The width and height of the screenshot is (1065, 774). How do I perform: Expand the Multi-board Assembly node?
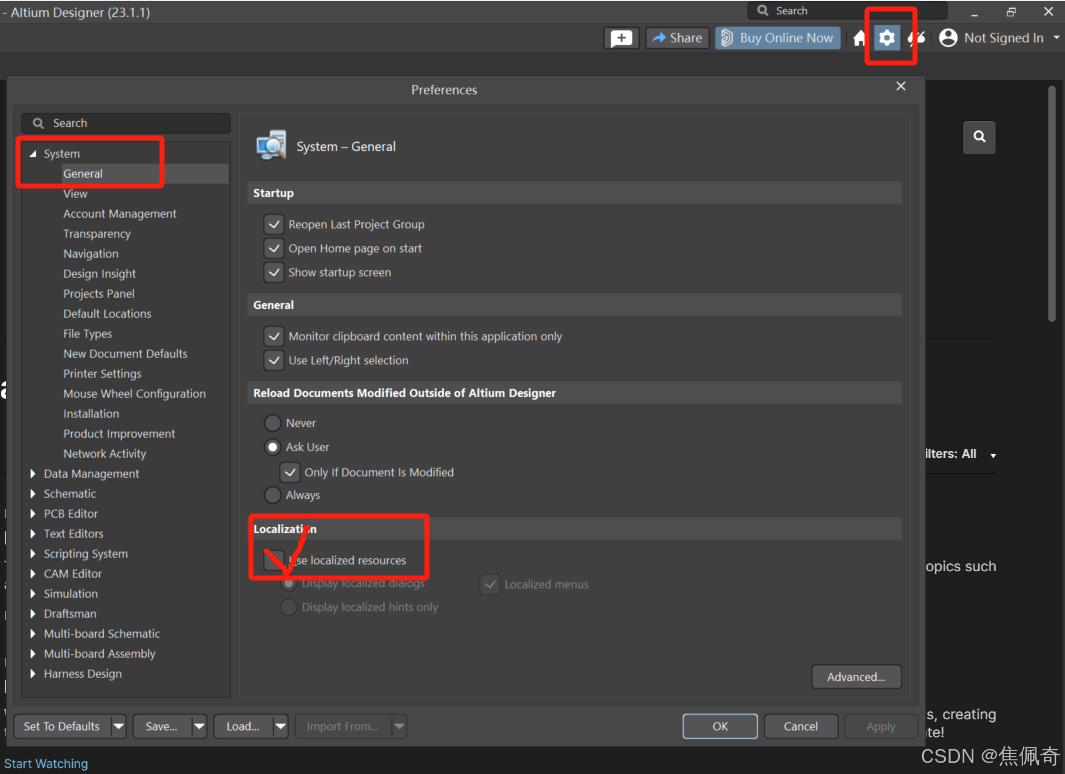[x=33, y=654]
